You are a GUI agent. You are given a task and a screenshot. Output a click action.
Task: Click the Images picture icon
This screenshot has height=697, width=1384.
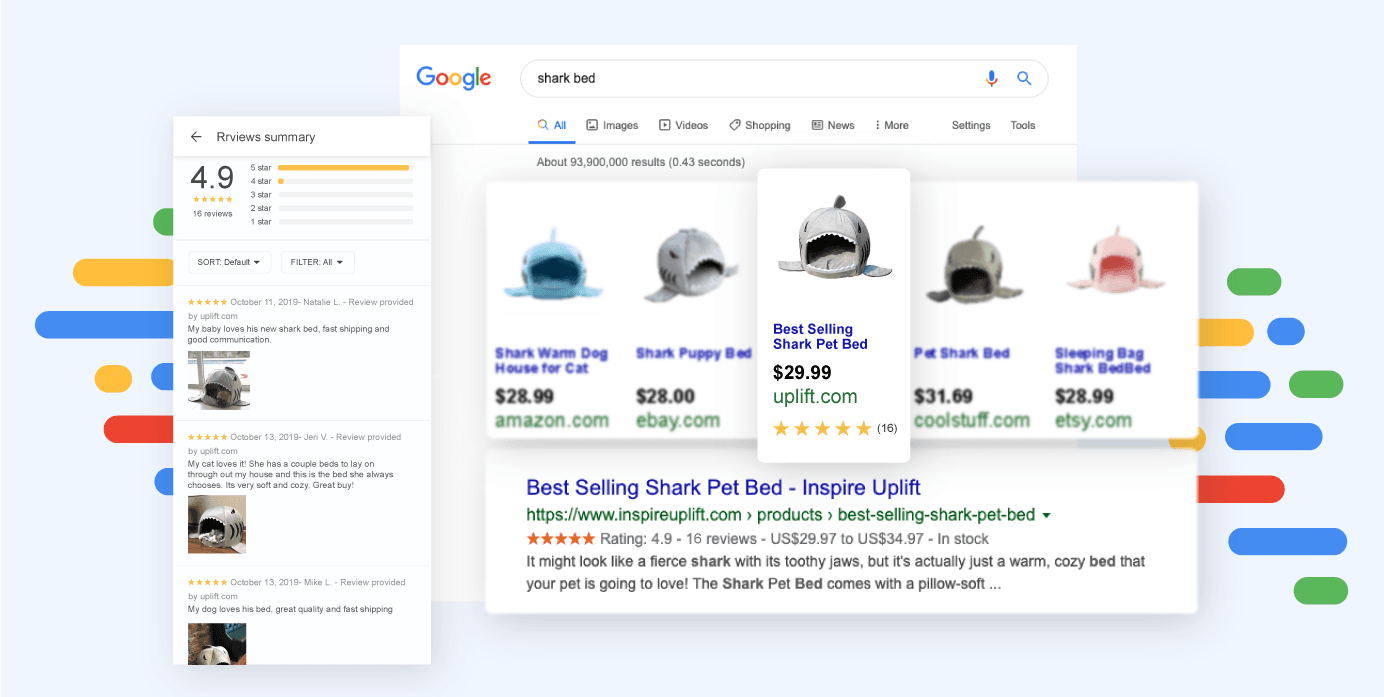[x=591, y=124]
